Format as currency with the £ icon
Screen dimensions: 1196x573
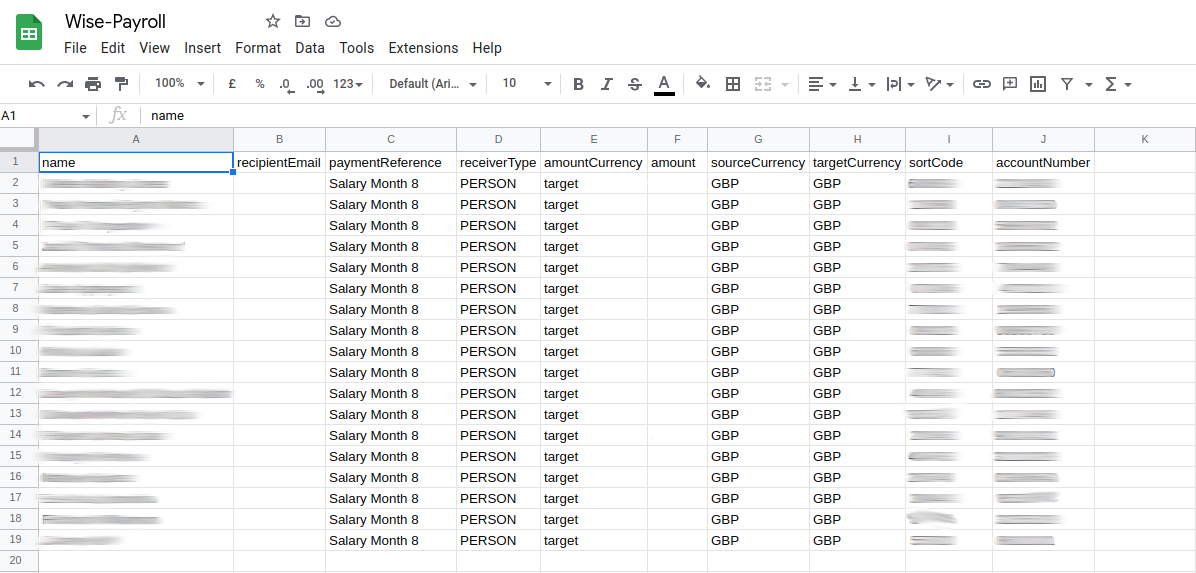pos(232,84)
